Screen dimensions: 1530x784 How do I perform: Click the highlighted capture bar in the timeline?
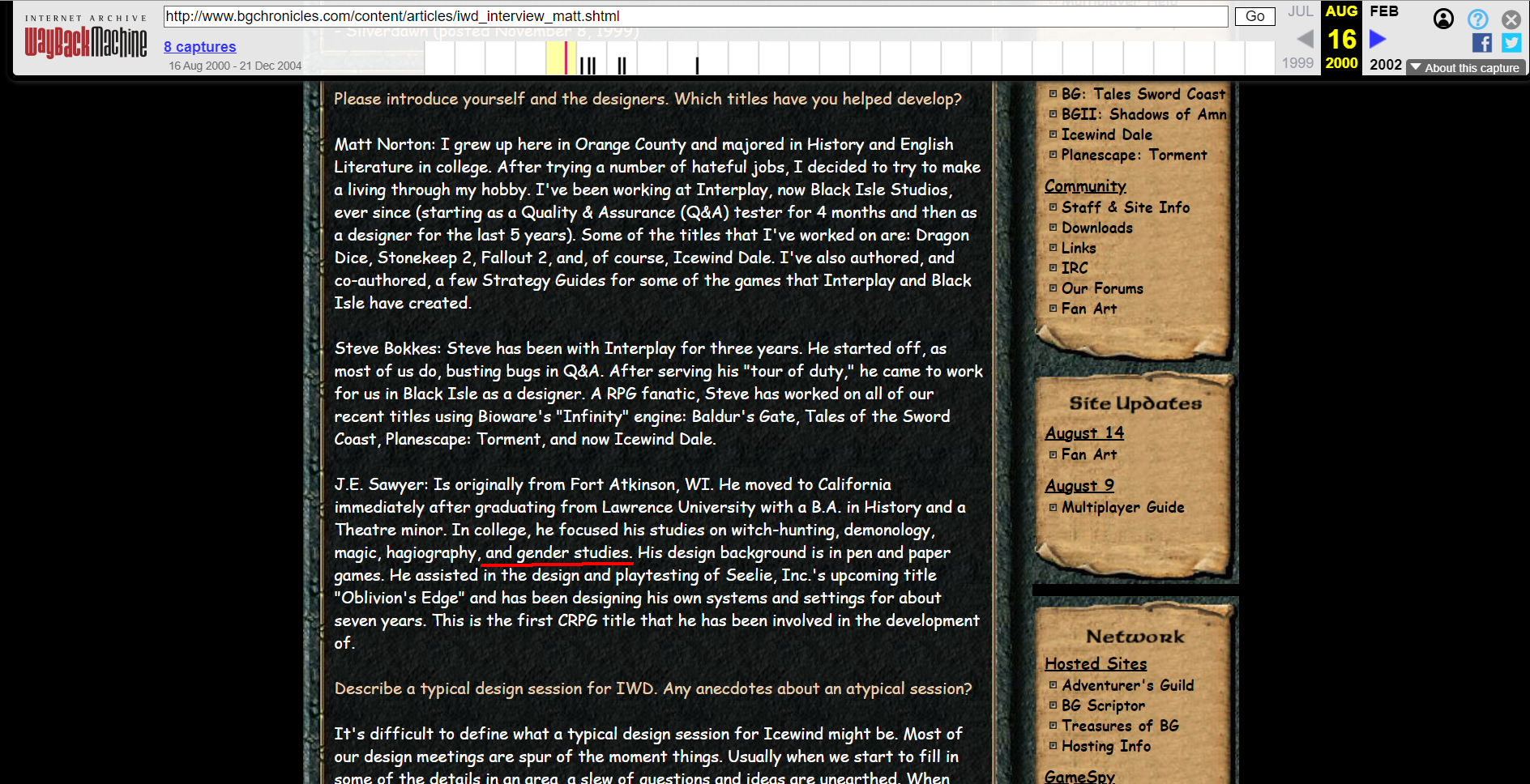click(x=565, y=58)
